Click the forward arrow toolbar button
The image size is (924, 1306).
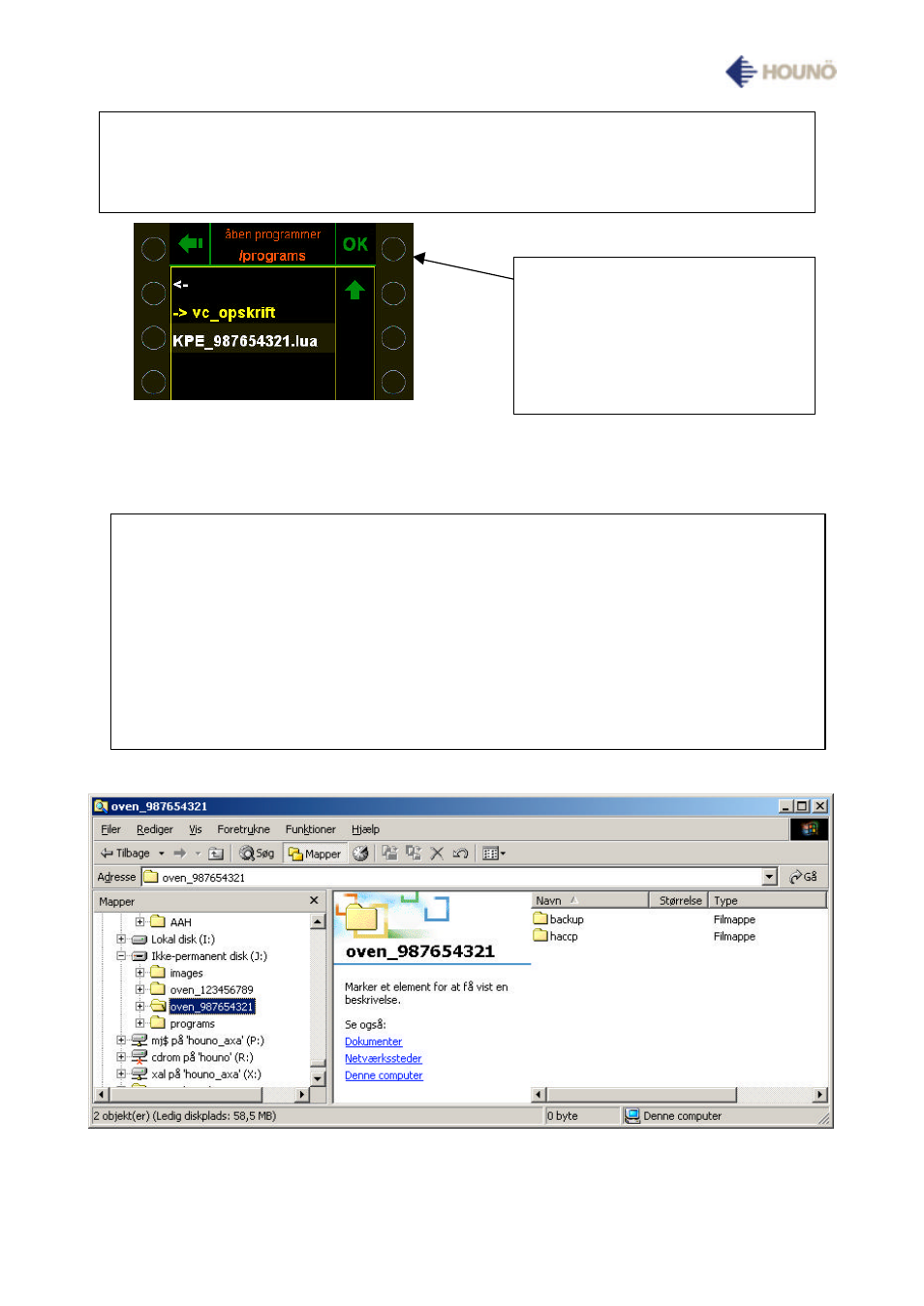tap(179, 854)
